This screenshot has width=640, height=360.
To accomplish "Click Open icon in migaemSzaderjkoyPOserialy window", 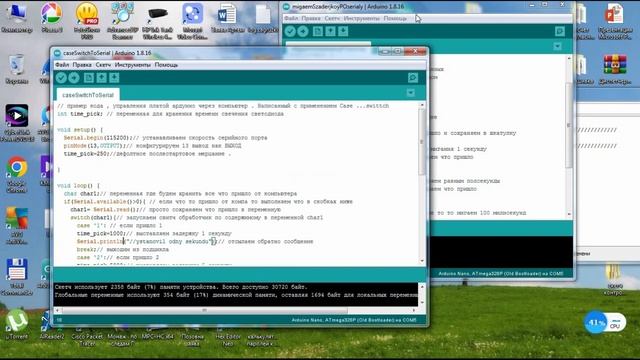I will point(330,31).
